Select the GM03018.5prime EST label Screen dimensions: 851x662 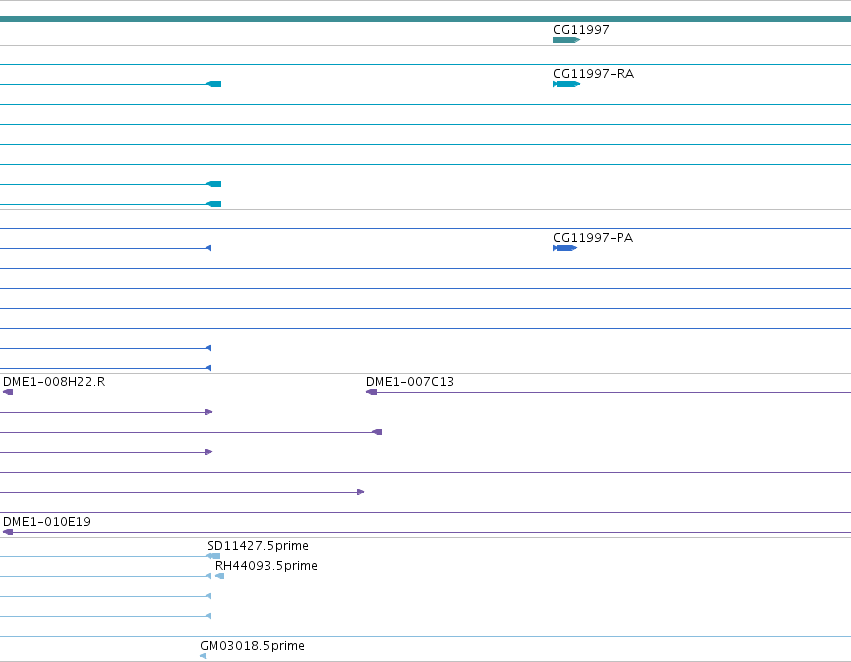[252, 645]
